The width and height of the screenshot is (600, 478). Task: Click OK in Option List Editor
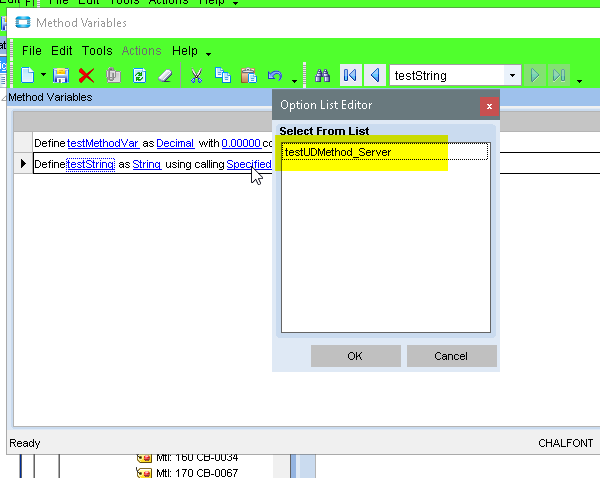click(355, 356)
